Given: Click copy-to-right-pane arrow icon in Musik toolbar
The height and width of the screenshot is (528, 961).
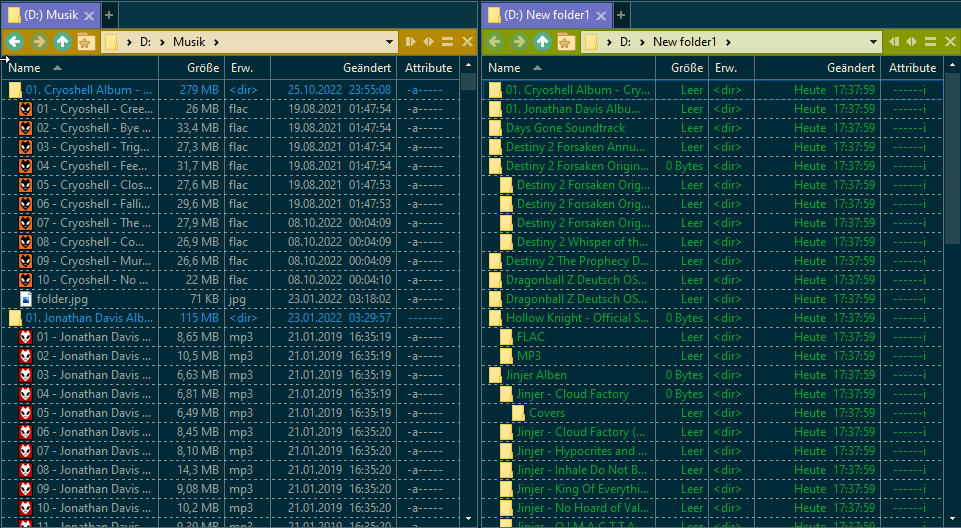Looking at the screenshot, I should pos(410,42).
